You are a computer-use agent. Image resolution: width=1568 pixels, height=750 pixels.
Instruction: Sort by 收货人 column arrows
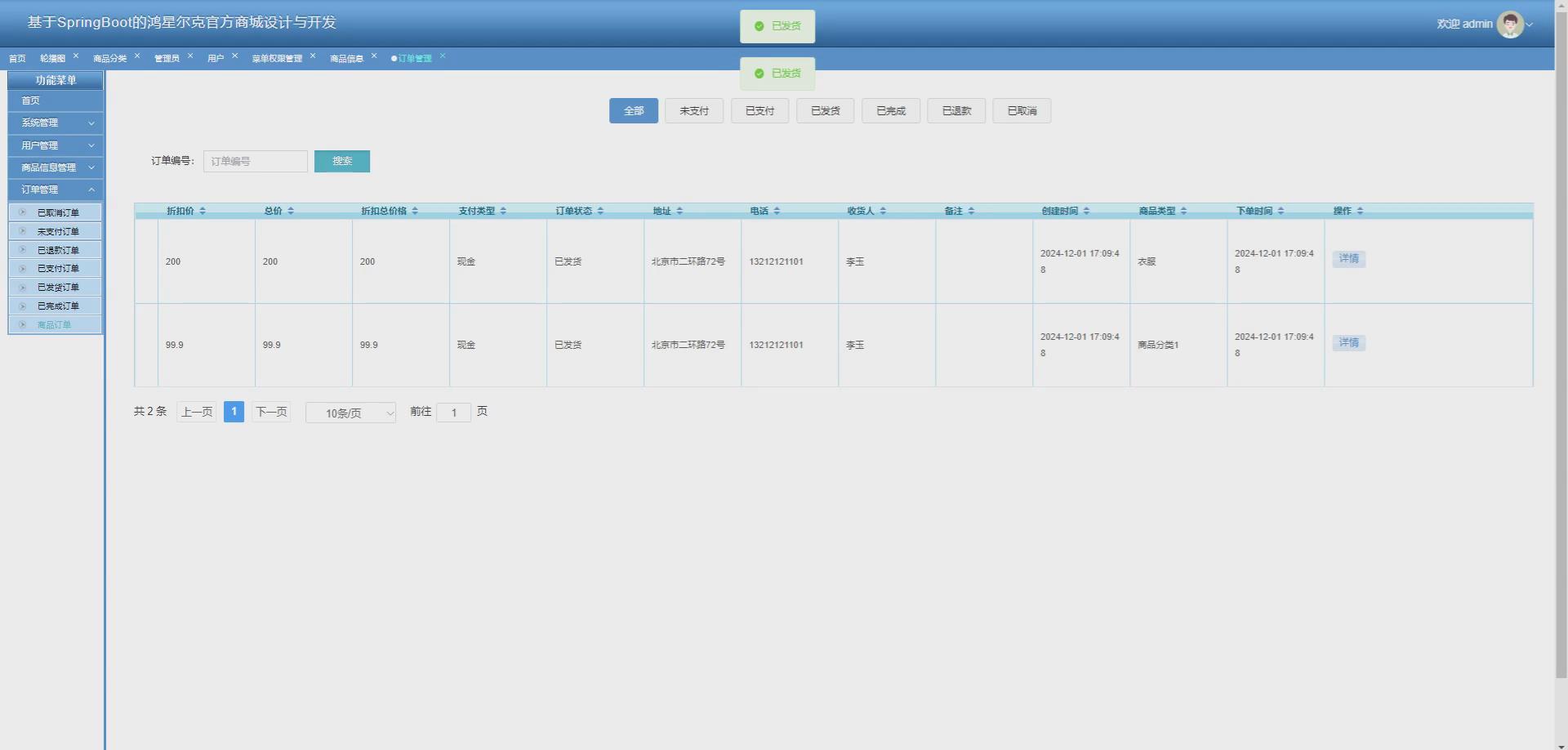coord(883,211)
